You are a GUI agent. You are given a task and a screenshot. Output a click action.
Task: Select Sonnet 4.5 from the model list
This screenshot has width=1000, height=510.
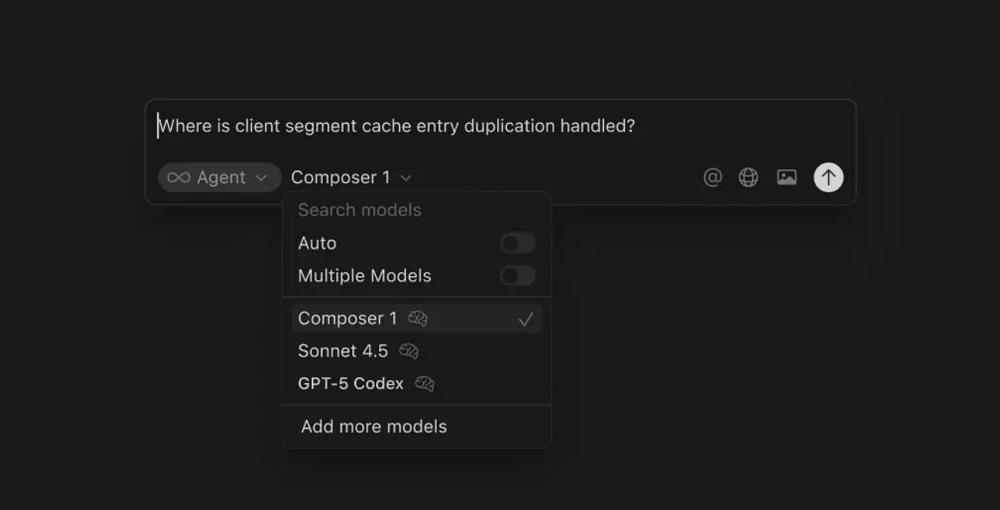coord(343,351)
